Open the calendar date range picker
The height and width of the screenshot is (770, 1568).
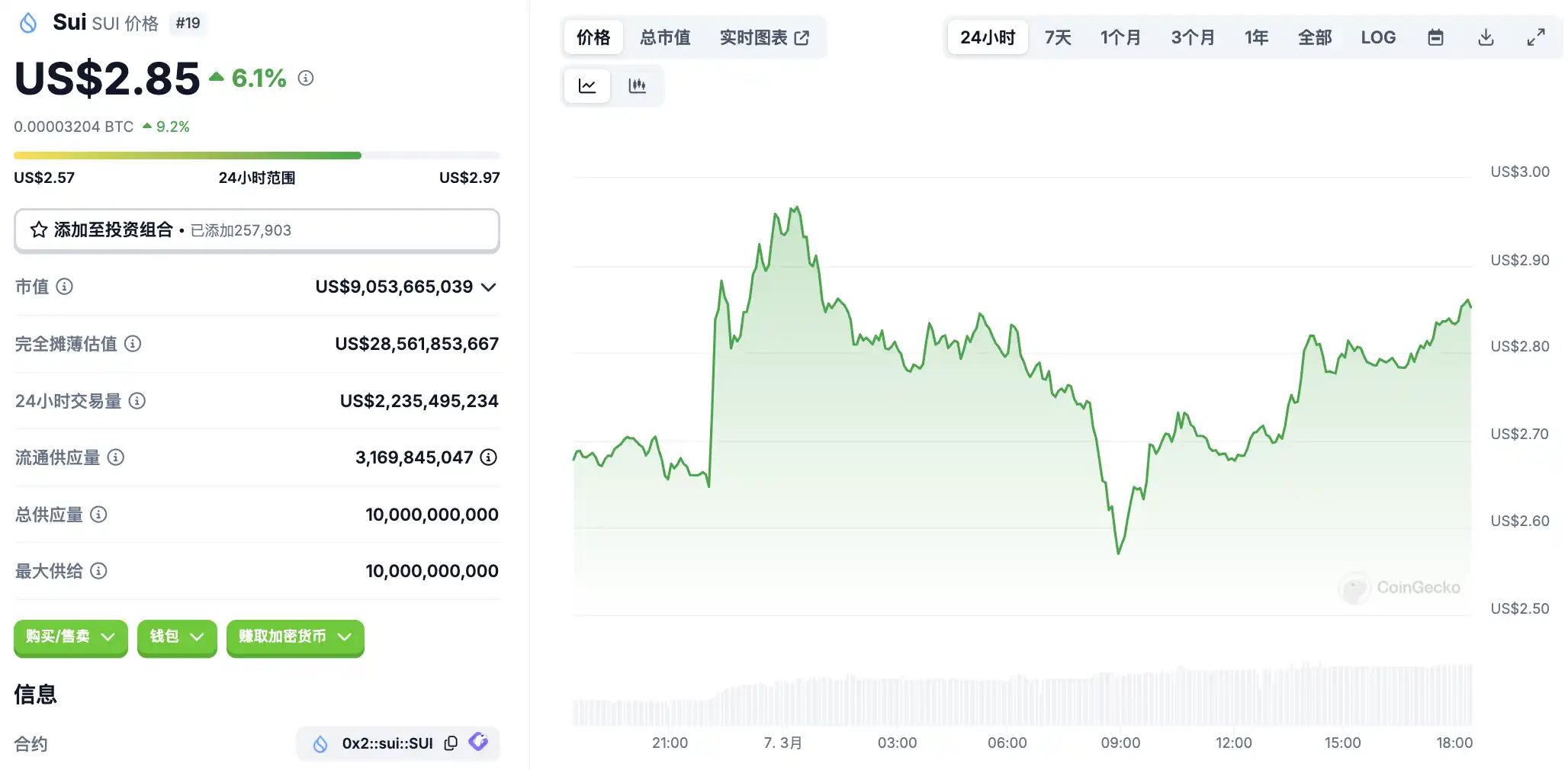tap(1435, 37)
